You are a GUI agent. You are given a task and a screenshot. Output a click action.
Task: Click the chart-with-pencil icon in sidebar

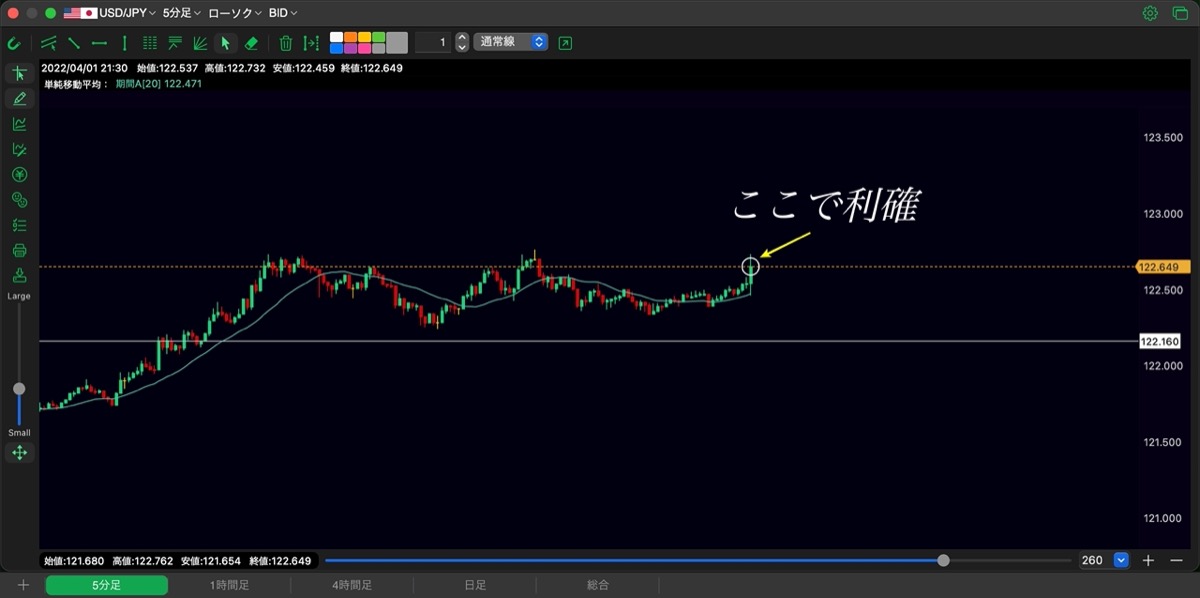point(19,150)
